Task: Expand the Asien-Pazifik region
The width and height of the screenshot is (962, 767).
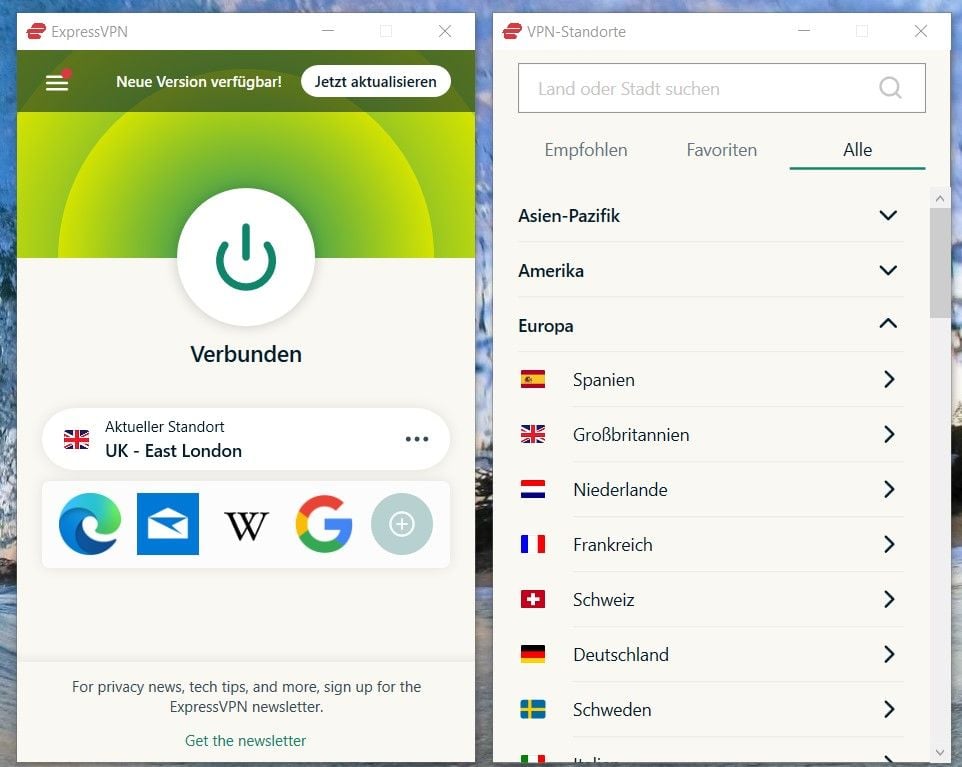Action: point(710,215)
